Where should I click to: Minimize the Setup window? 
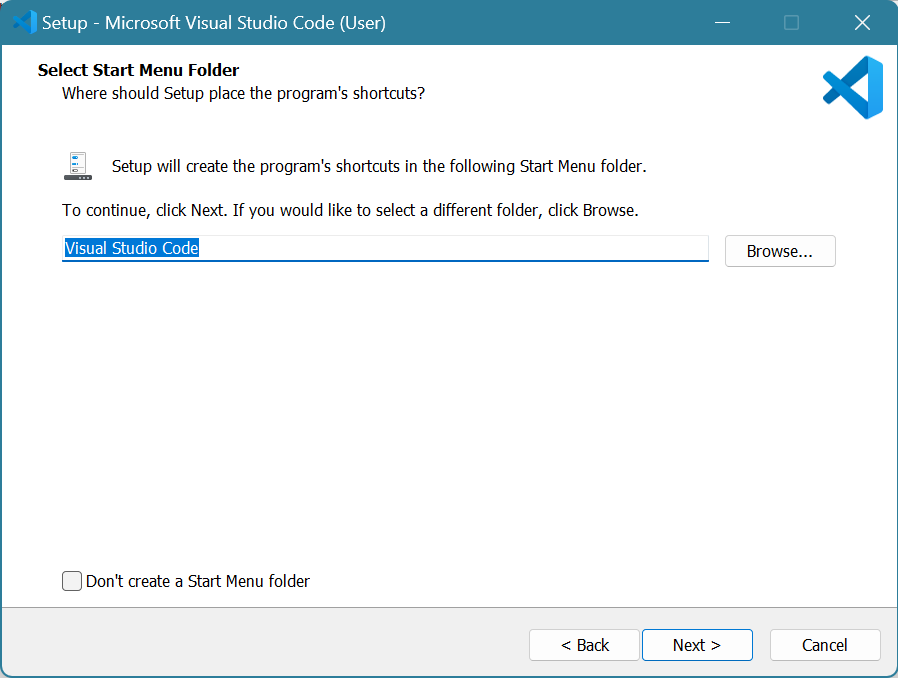click(x=720, y=22)
